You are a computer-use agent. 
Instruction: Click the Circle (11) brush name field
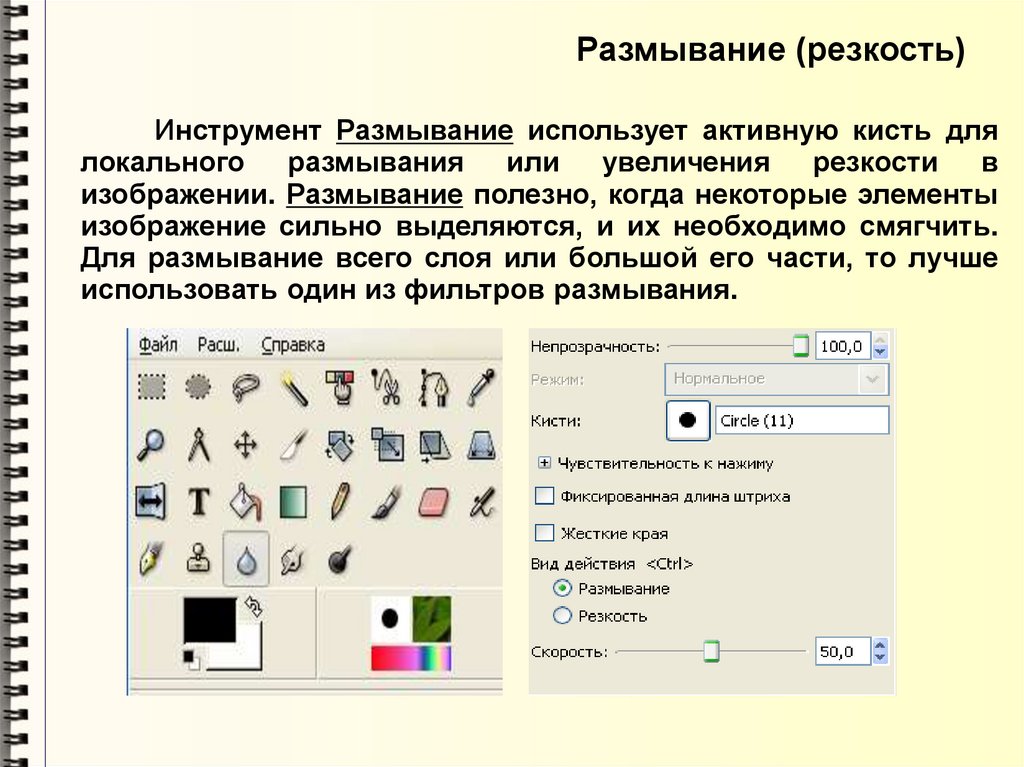tap(802, 420)
